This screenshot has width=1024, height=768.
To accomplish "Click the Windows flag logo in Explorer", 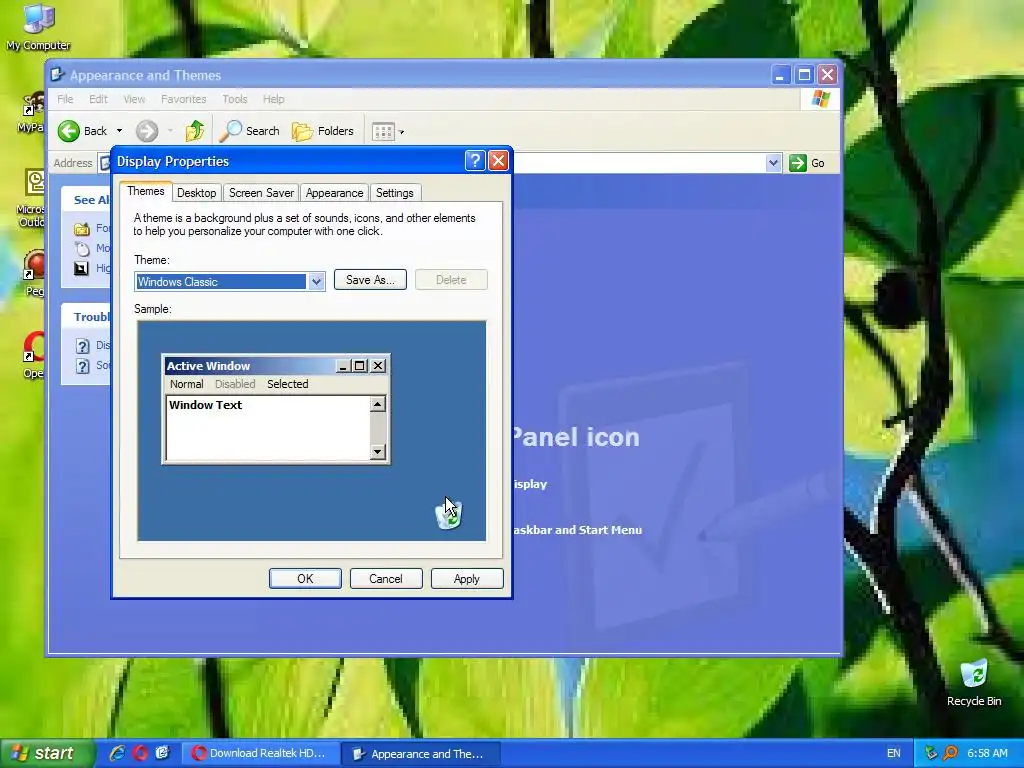I will [820, 99].
